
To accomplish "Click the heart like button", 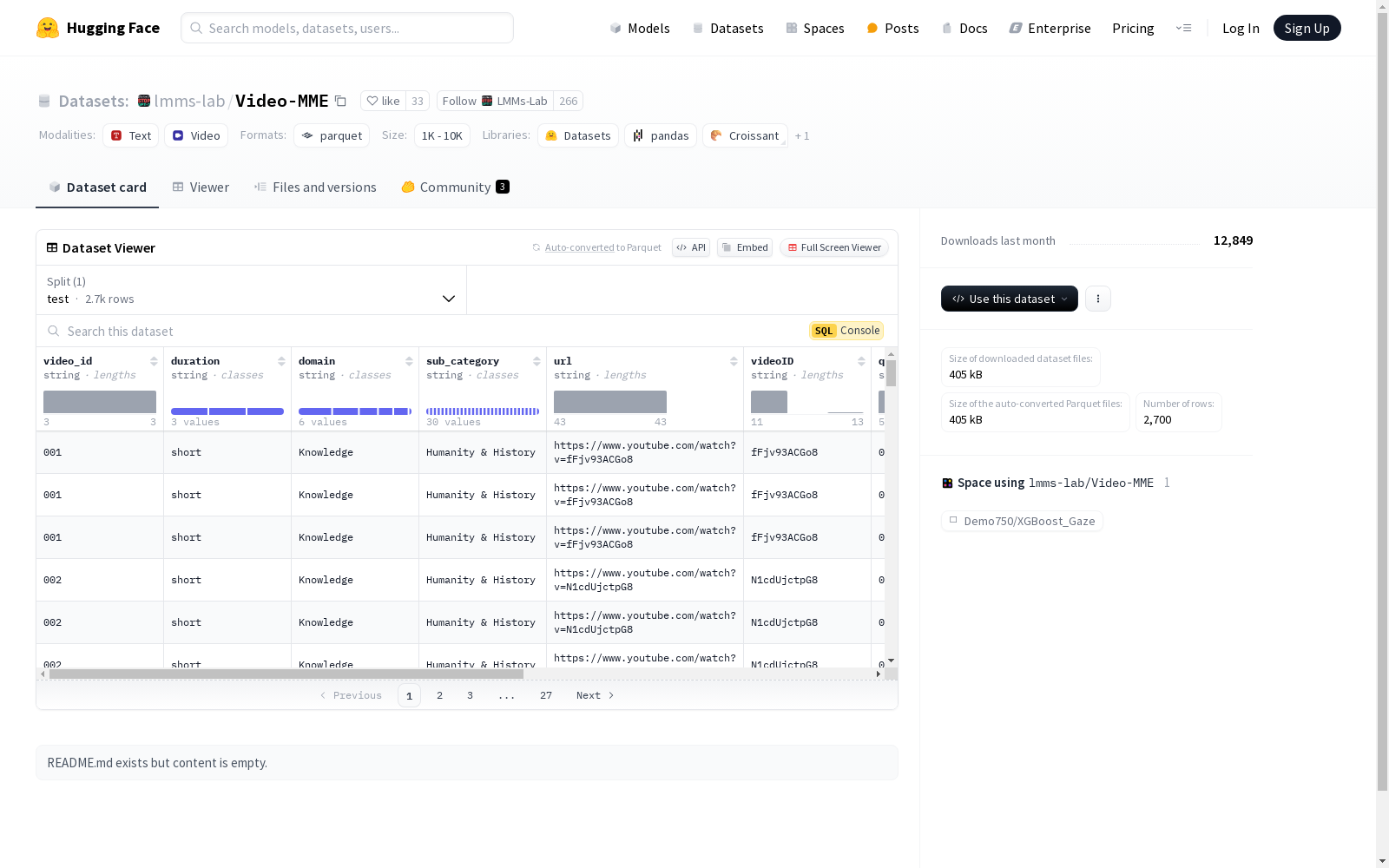I will click(383, 102).
